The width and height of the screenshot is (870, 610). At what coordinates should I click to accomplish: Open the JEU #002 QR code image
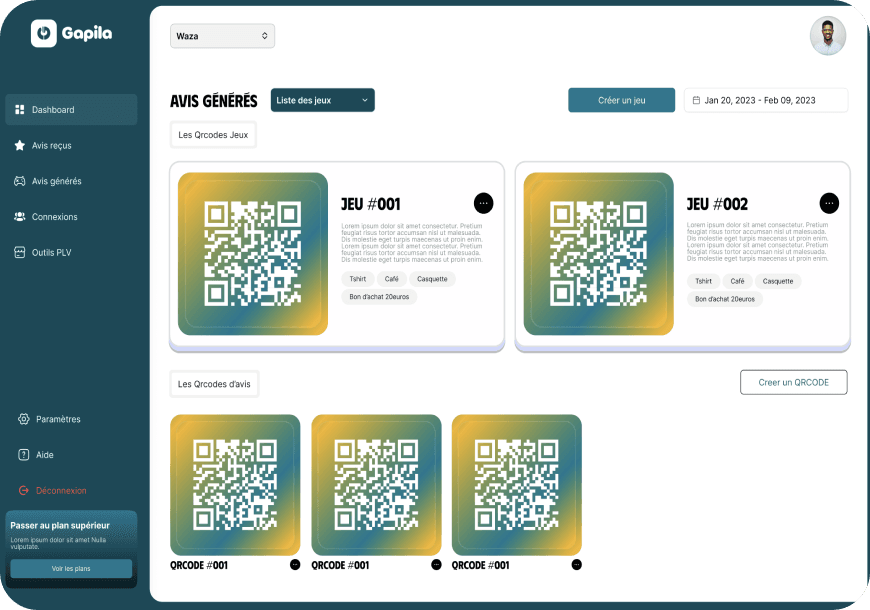599,254
